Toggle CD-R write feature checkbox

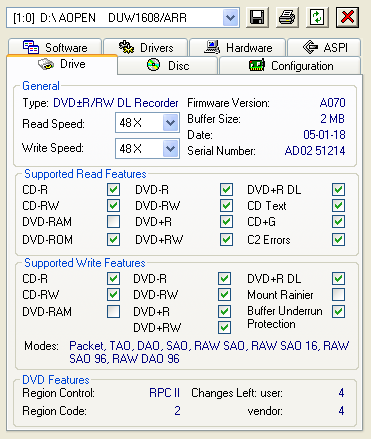(113, 279)
